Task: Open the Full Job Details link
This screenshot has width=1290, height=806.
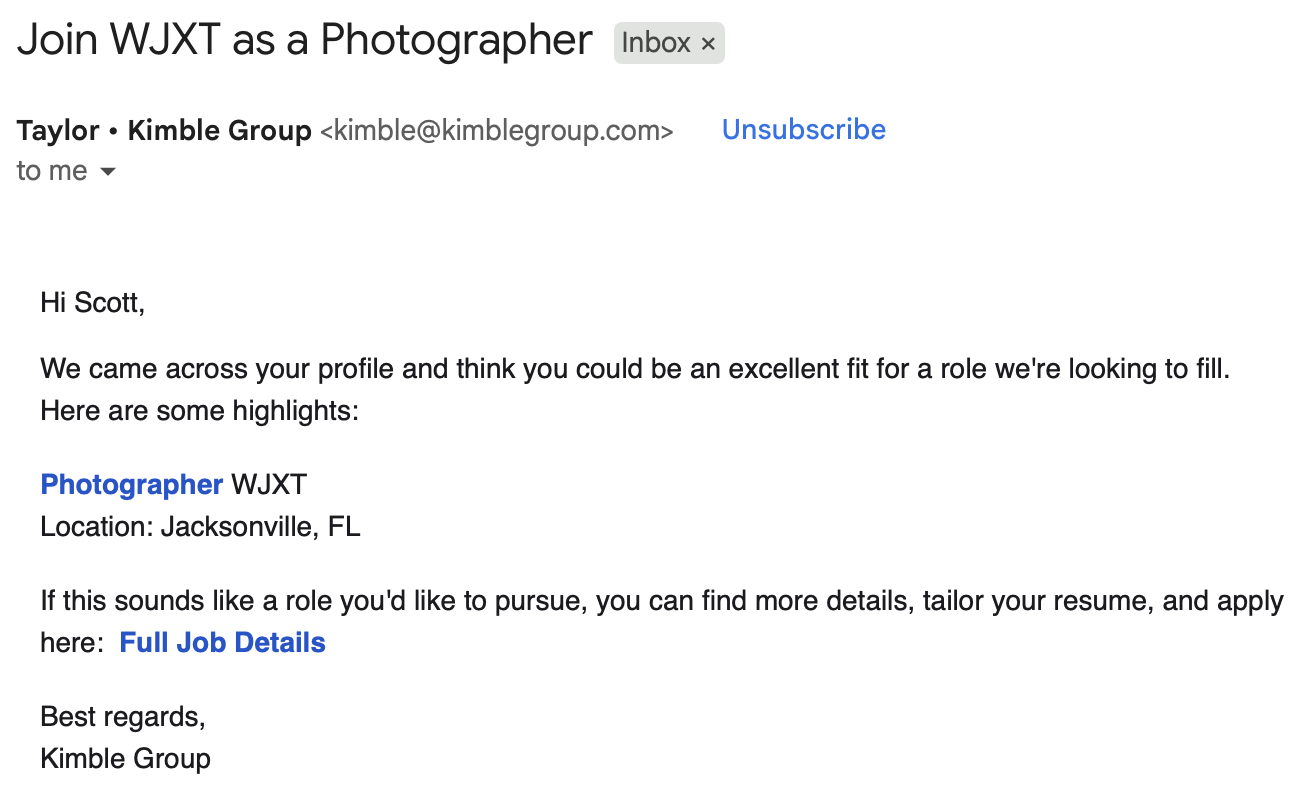Action: [222, 642]
